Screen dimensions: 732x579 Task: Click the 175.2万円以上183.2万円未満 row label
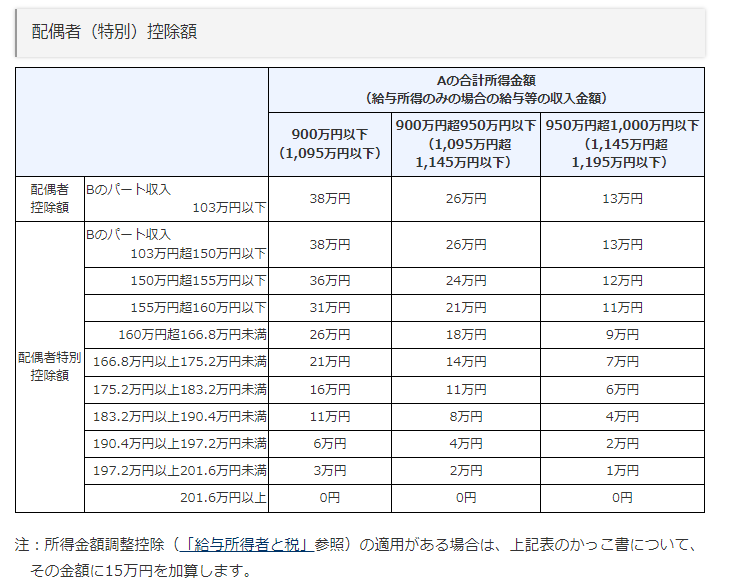click(x=176, y=389)
